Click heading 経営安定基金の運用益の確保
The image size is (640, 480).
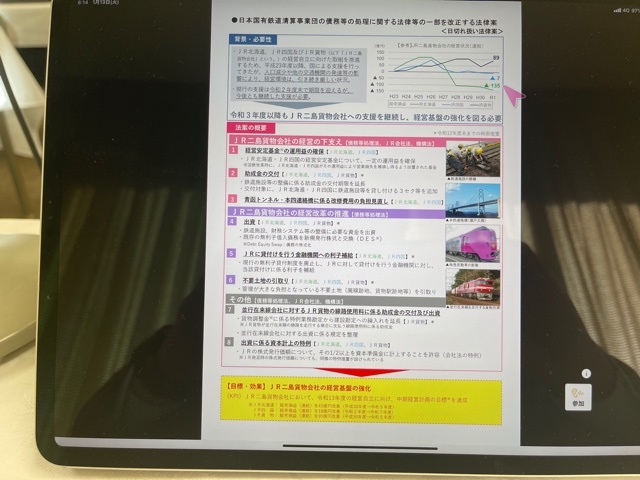tap(284, 151)
